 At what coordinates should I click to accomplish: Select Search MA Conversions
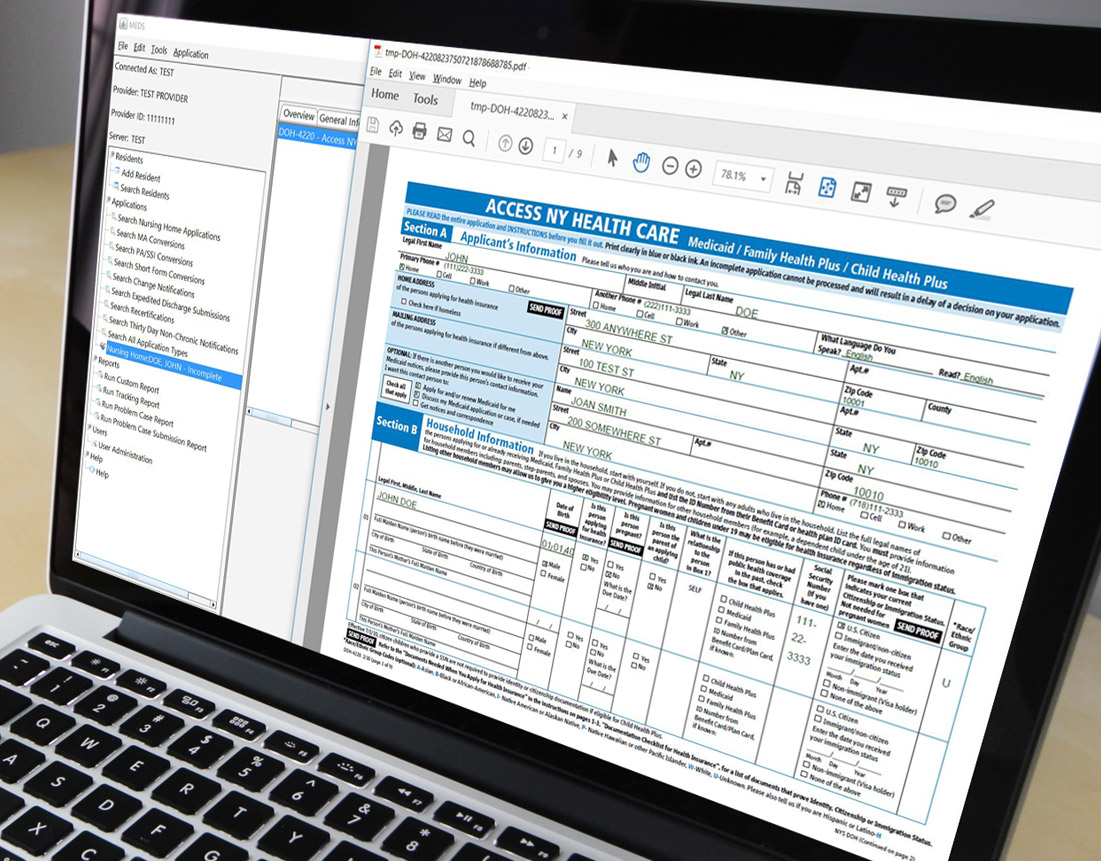pyautogui.click(x=150, y=239)
